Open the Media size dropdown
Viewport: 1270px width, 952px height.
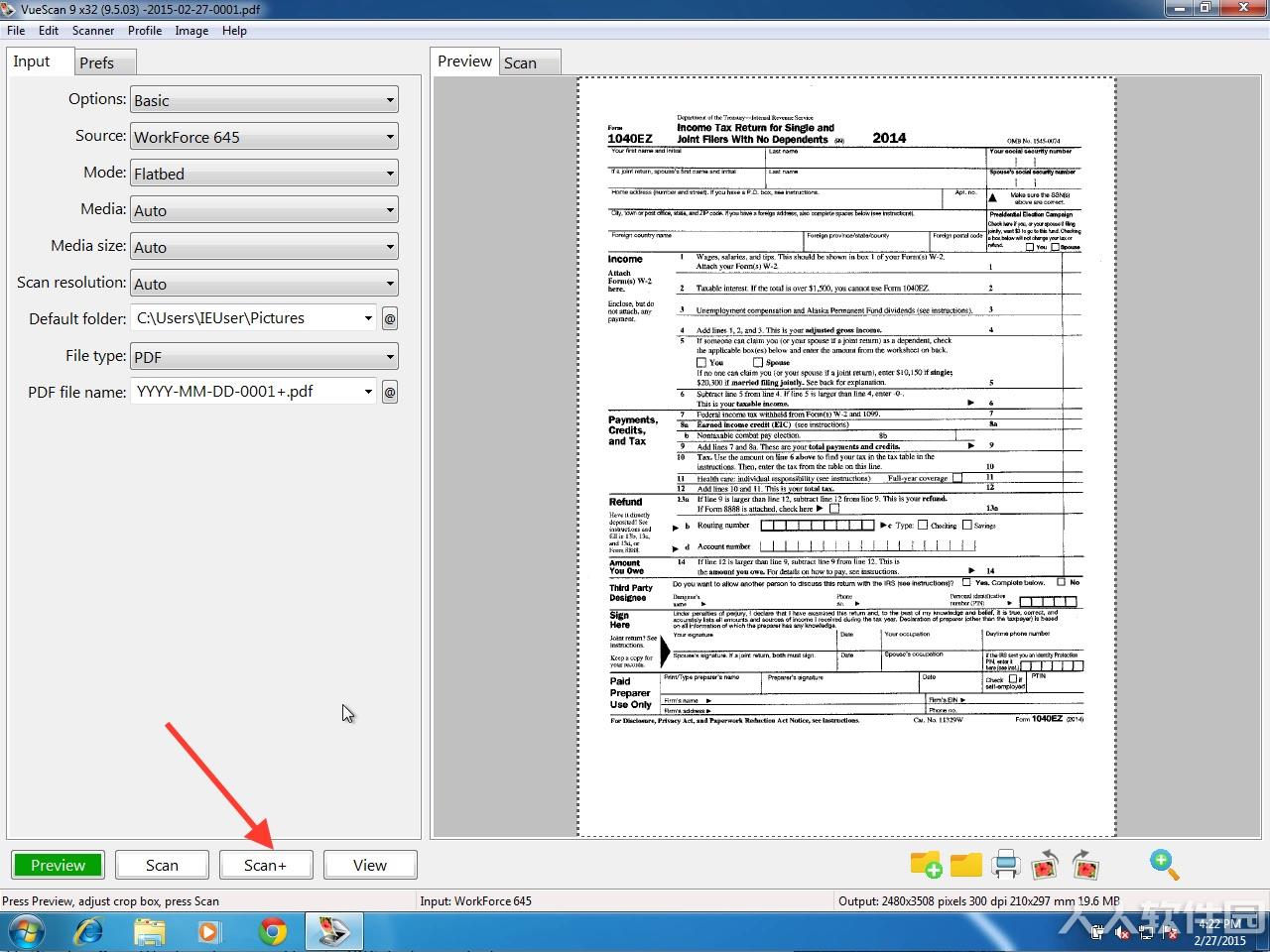[x=264, y=247]
